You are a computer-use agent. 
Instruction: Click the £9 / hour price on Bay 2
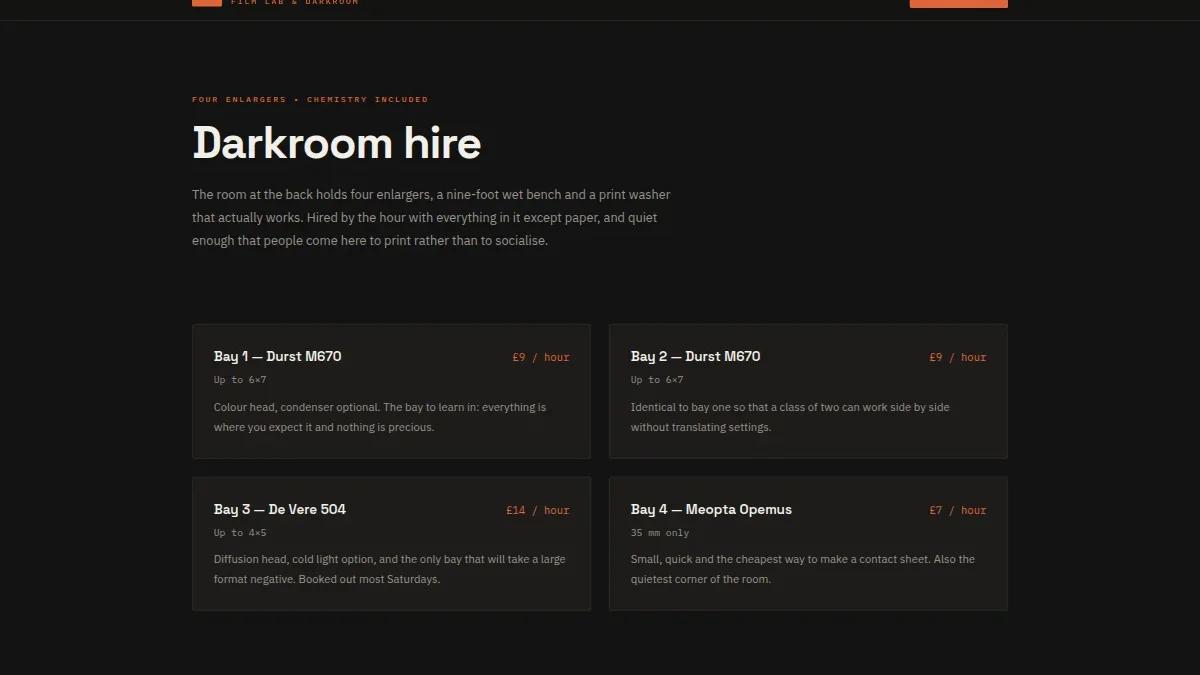(958, 357)
